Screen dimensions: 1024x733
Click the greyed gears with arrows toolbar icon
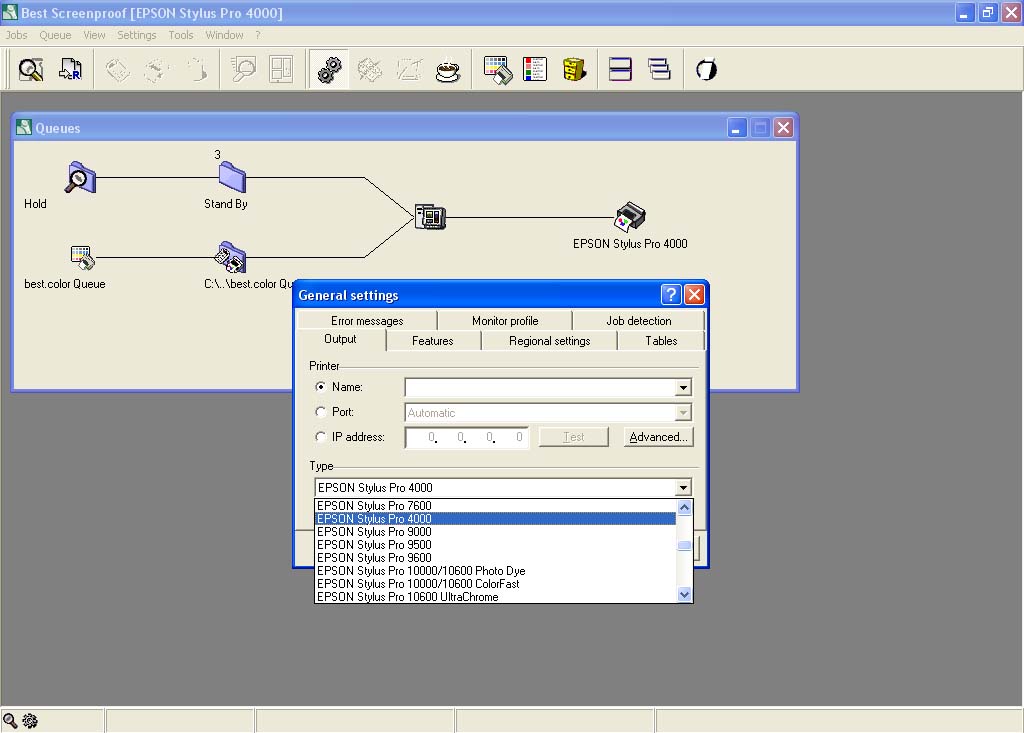369,69
